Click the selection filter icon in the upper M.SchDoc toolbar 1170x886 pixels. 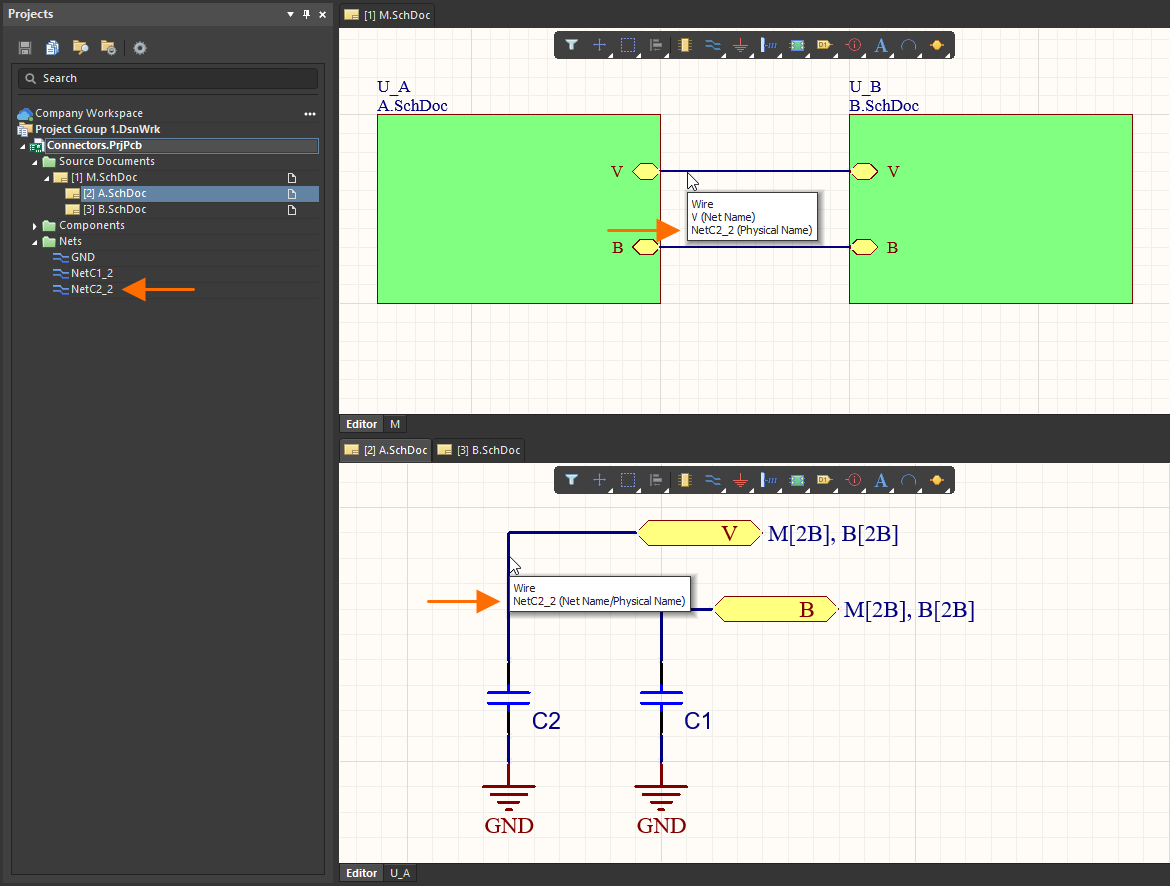571,45
